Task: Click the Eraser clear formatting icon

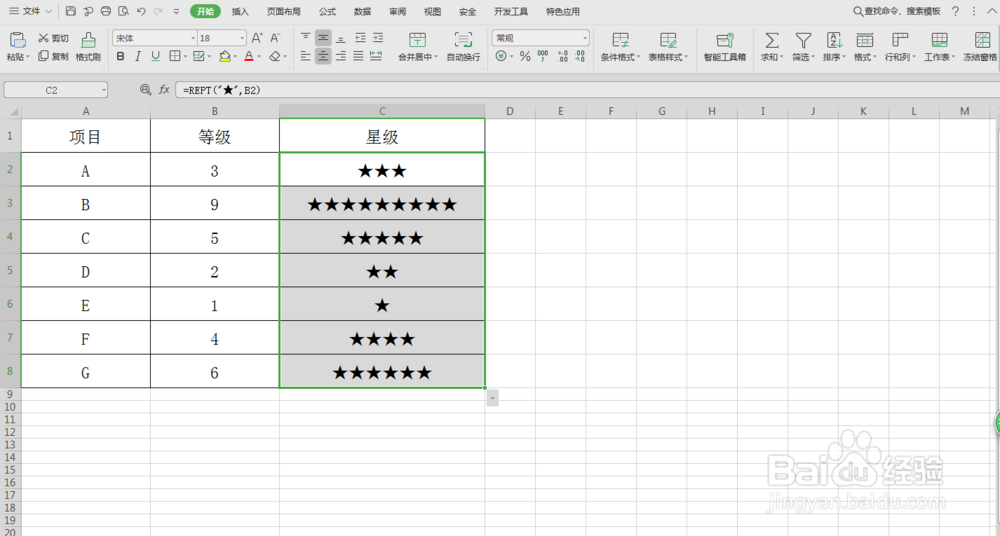Action: point(275,56)
